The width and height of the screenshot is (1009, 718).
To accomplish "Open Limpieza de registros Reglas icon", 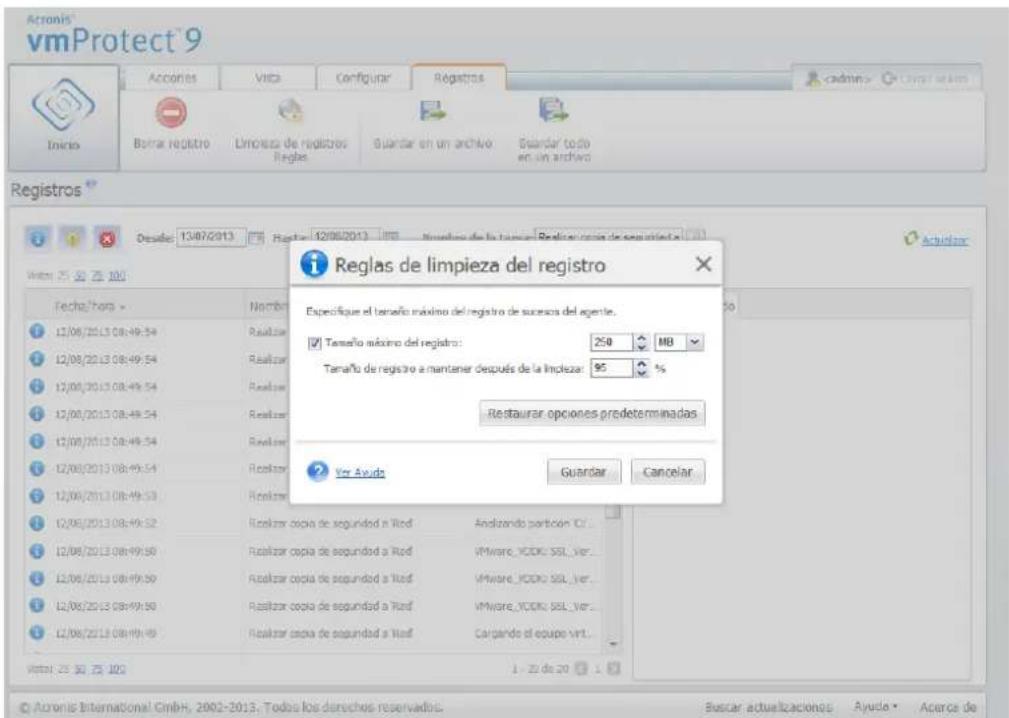I will (x=291, y=111).
